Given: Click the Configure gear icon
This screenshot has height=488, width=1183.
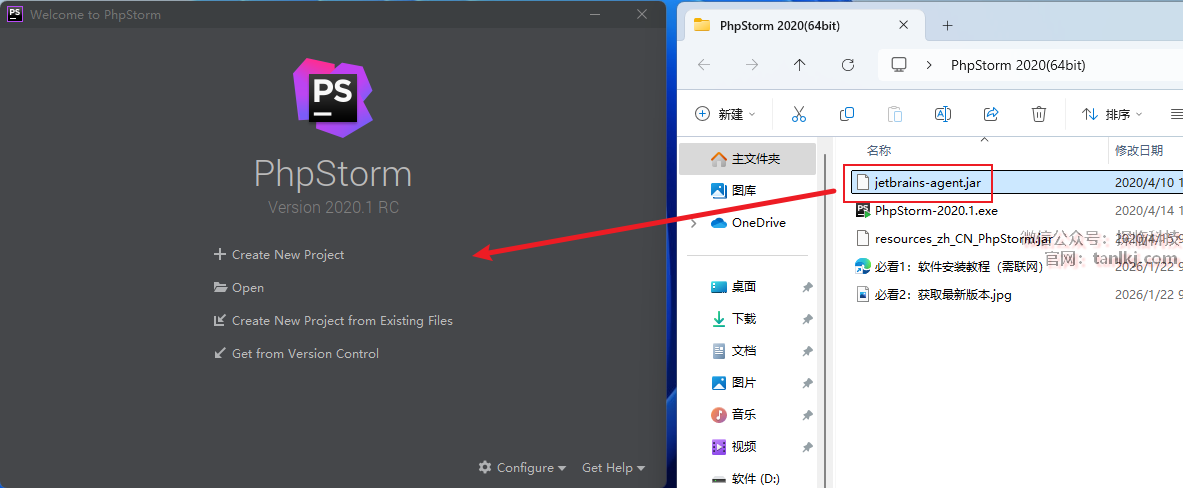Looking at the screenshot, I should click(x=485, y=468).
